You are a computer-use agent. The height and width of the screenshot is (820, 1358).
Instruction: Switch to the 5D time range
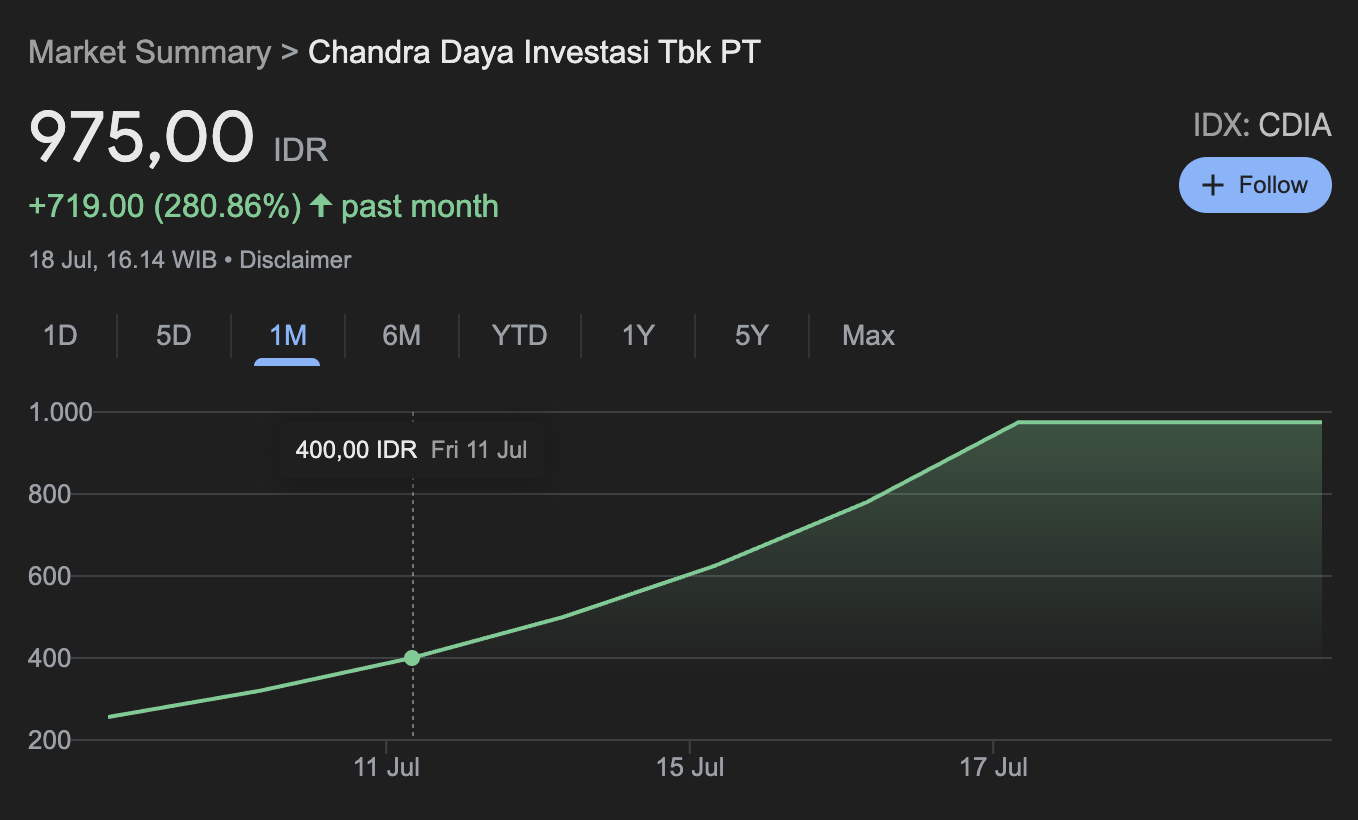click(x=172, y=335)
